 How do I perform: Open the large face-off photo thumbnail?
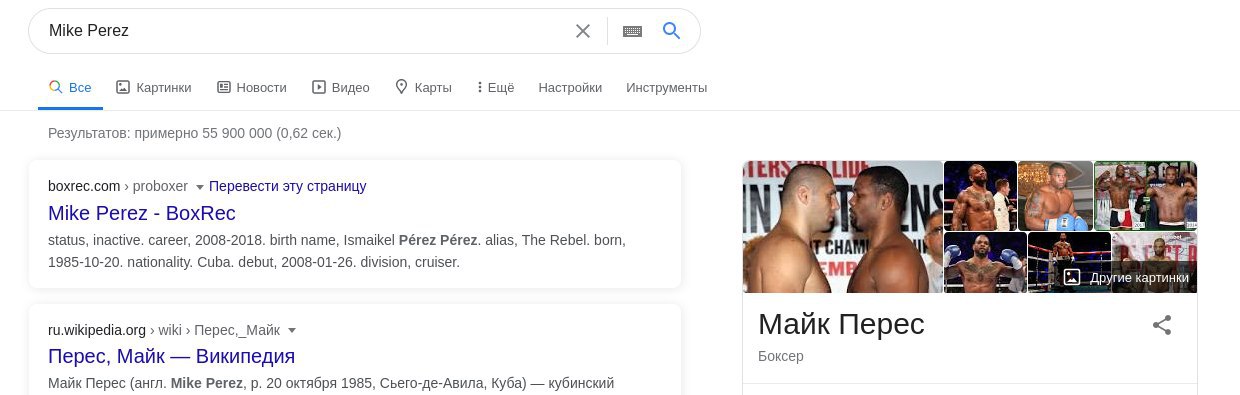(x=843, y=227)
